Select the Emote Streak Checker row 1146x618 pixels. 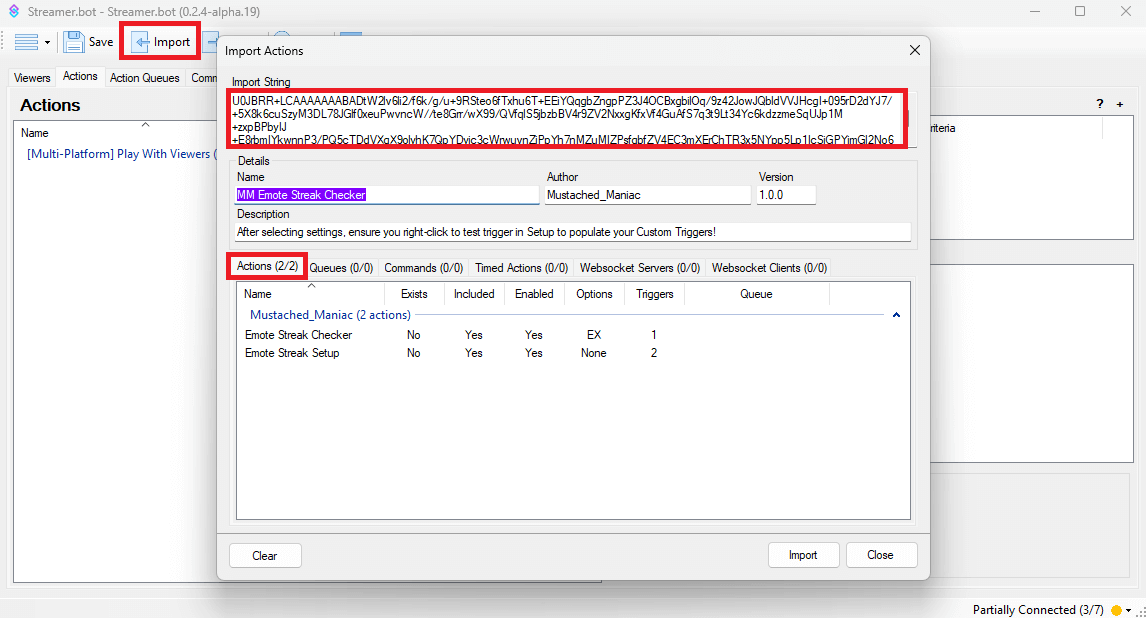click(x=298, y=335)
